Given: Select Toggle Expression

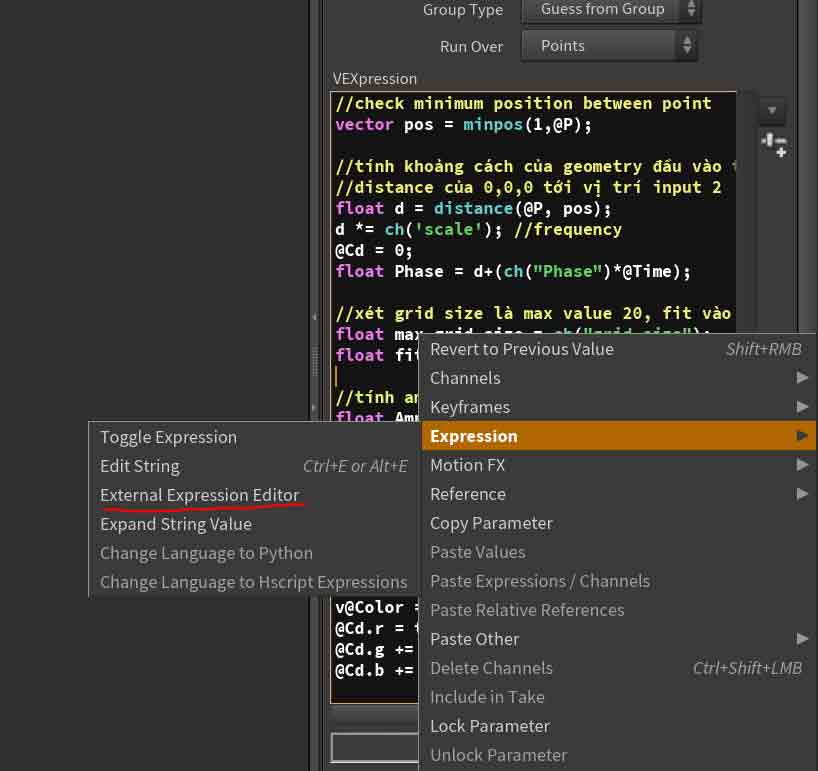Looking at the screenshot, I should pyautogui.click(x=254, y=437).
